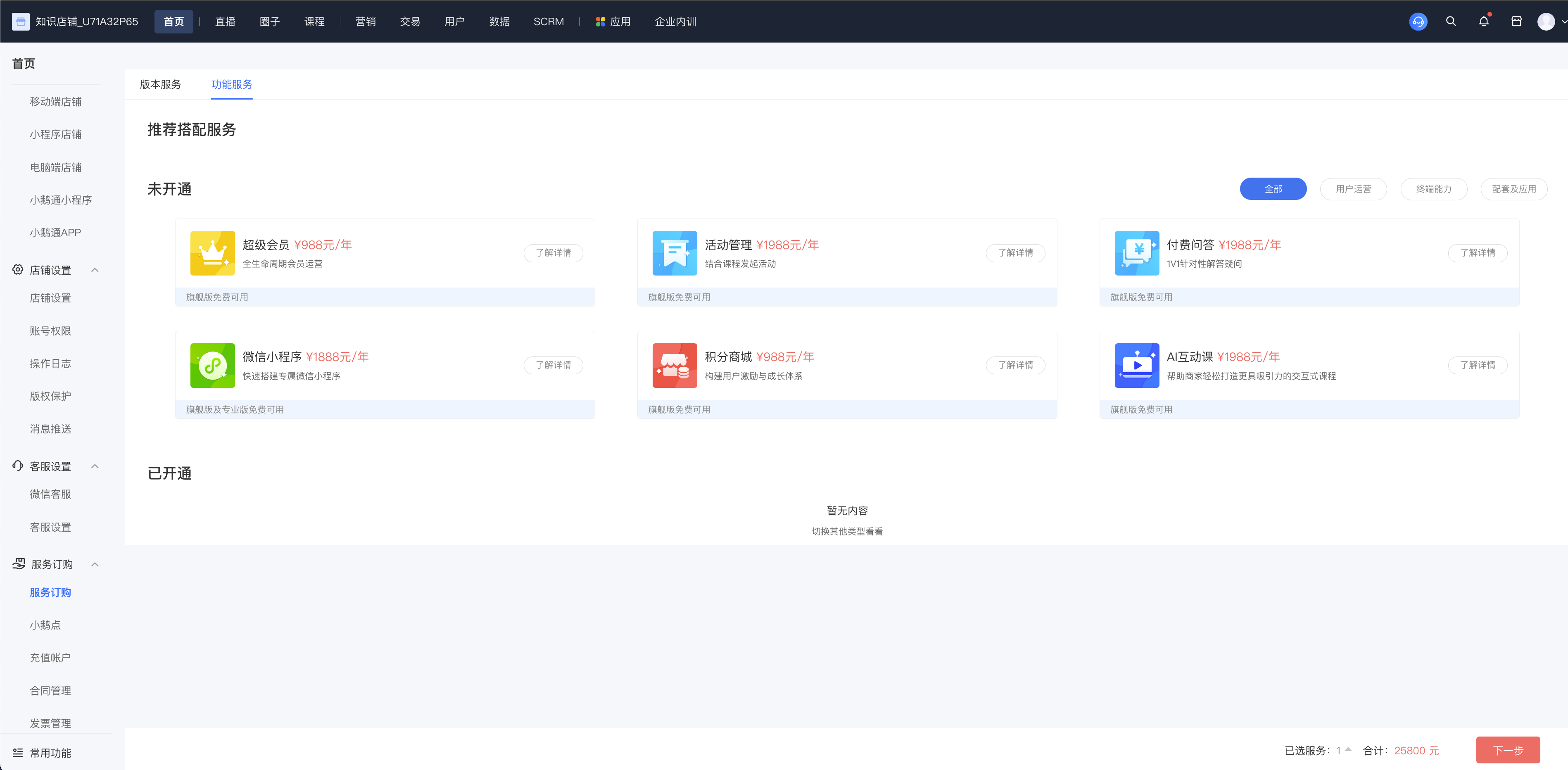Screen dimensions: 1568x770
Task: Go to 首页 in the top navigation
Action: tap(173, 21)
